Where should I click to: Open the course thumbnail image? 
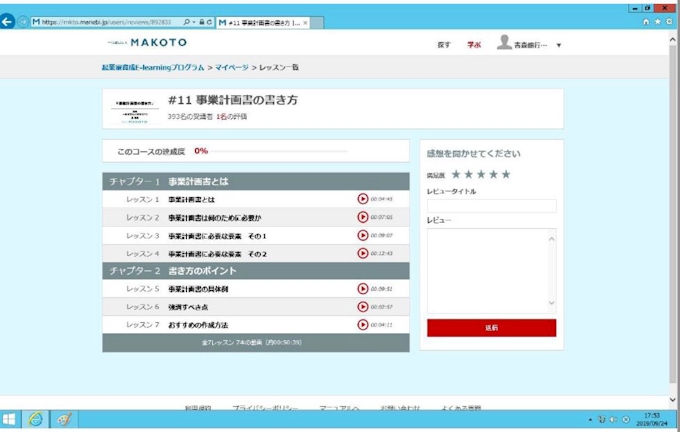[133, 109]
